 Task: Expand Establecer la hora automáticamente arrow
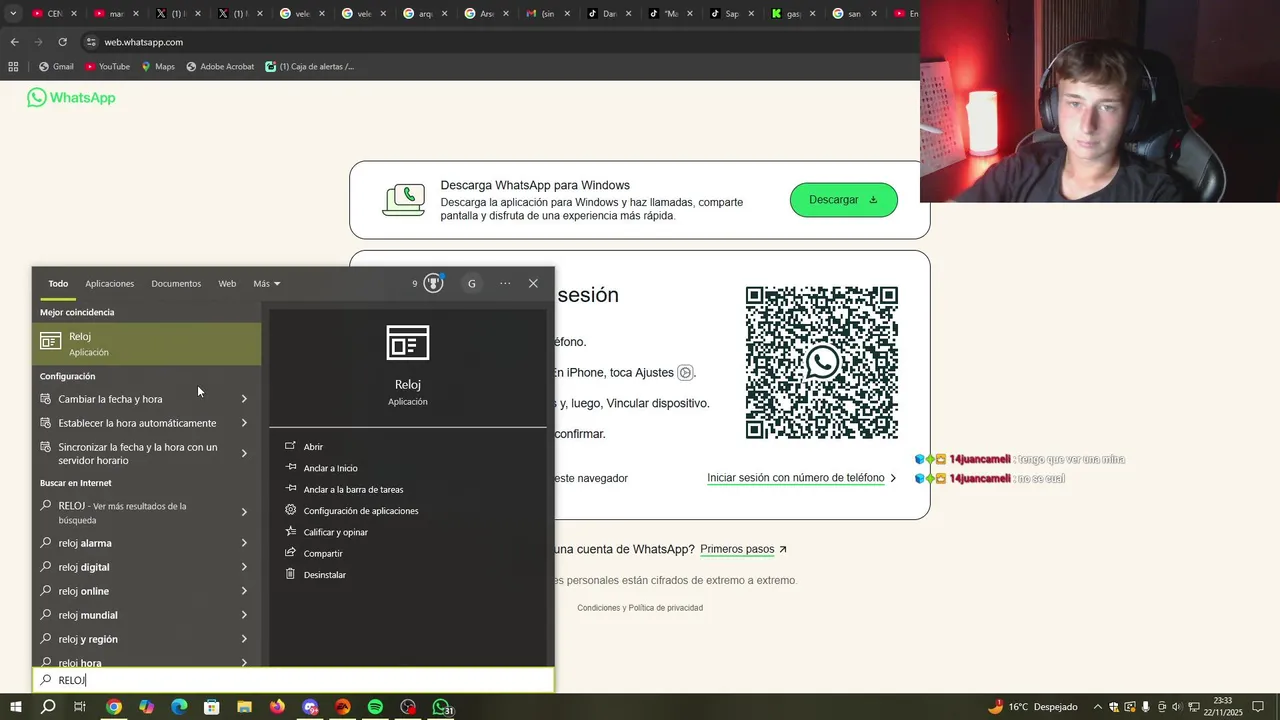[x=244, y=423]
